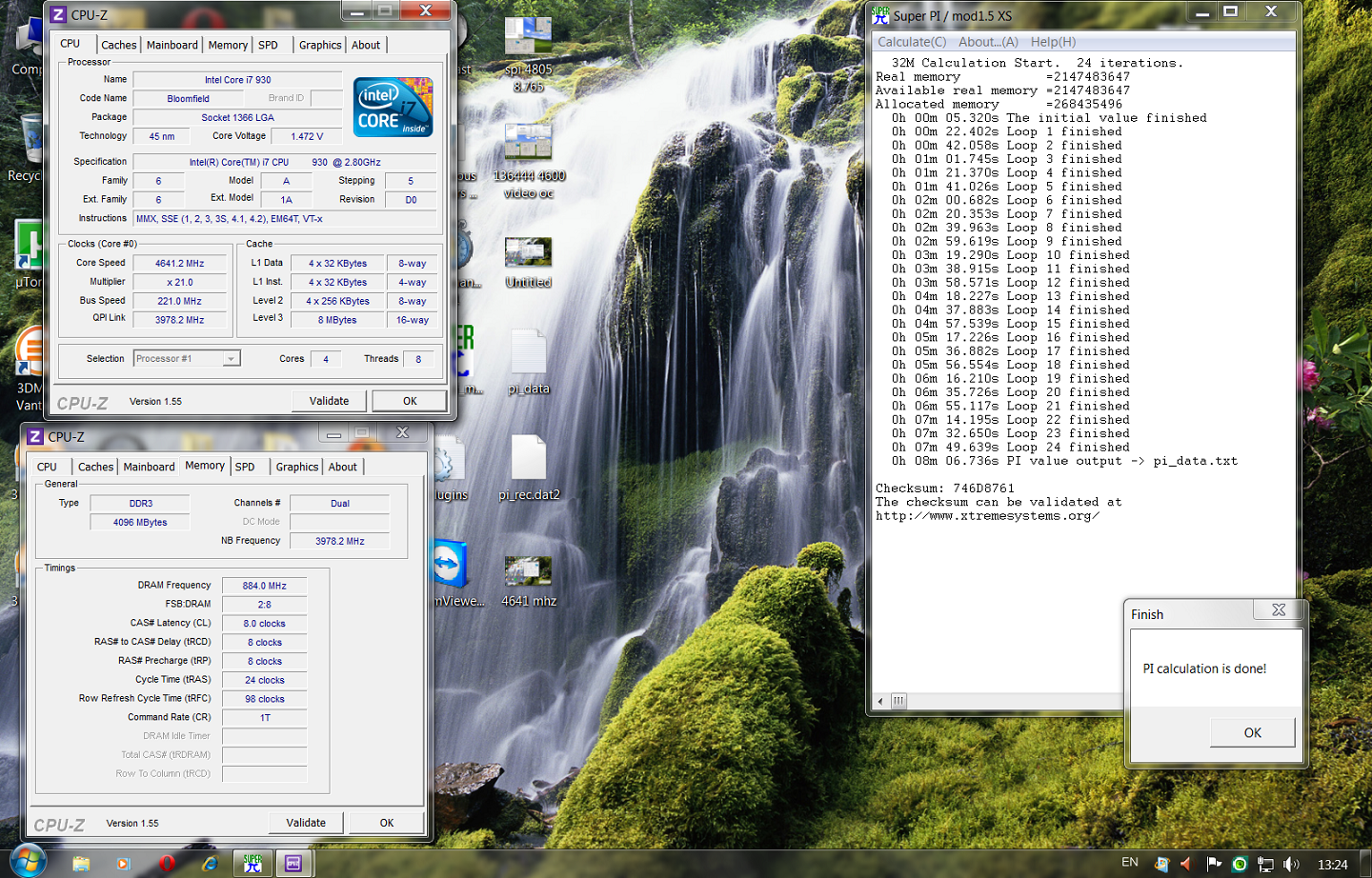
Task: Click the Multiplier x 21.0 field
Action: [x=180, y=282]
